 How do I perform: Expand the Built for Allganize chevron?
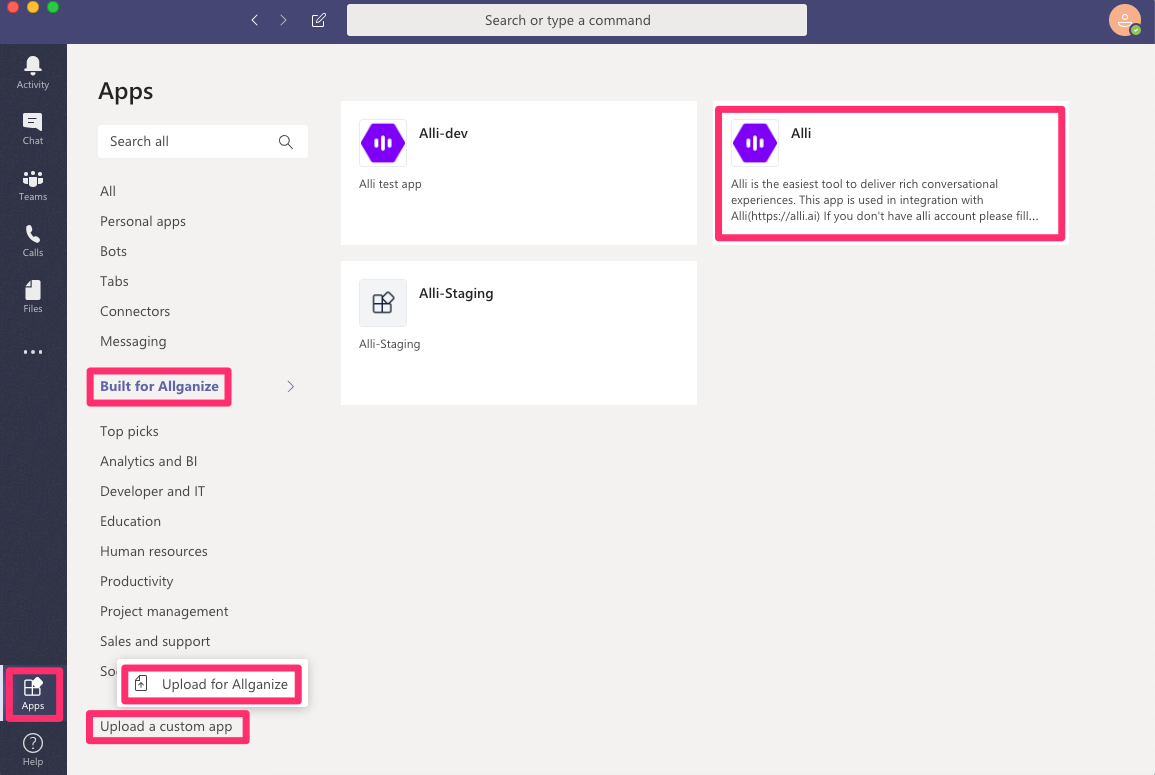tap(290, 387)
